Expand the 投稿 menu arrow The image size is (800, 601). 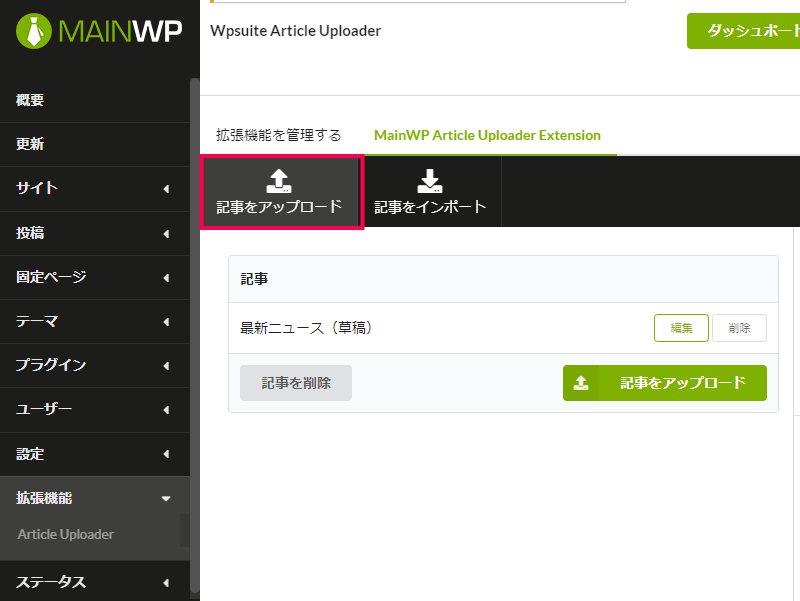(166, 234)
